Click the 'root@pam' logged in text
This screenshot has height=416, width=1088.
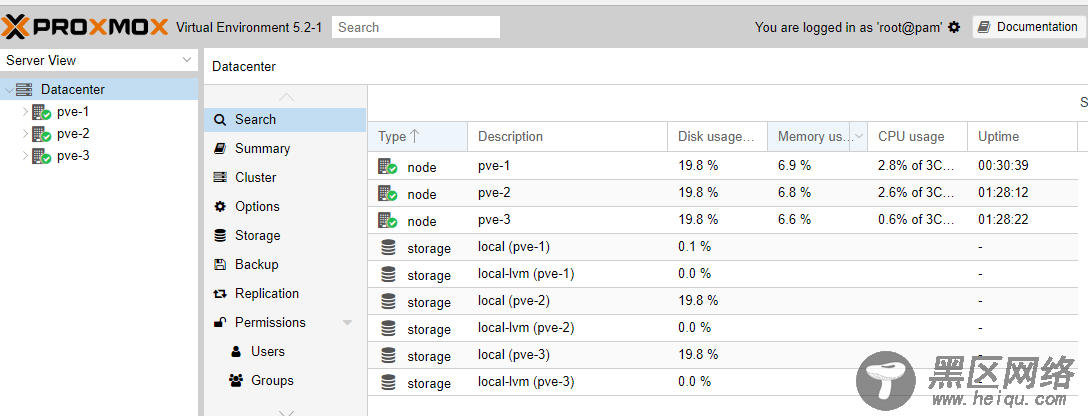coord(910,27)
